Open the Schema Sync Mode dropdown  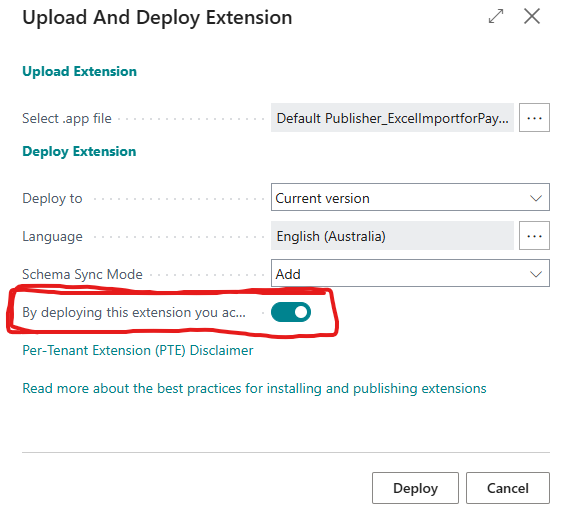pyautogui.click(x=410, y=273)
